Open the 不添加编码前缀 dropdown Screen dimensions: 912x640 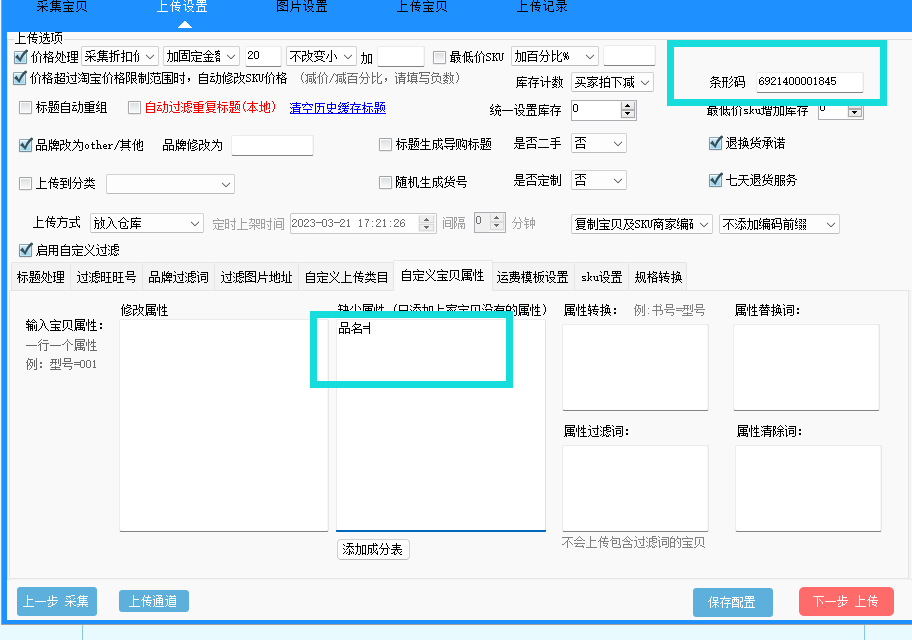779,224
